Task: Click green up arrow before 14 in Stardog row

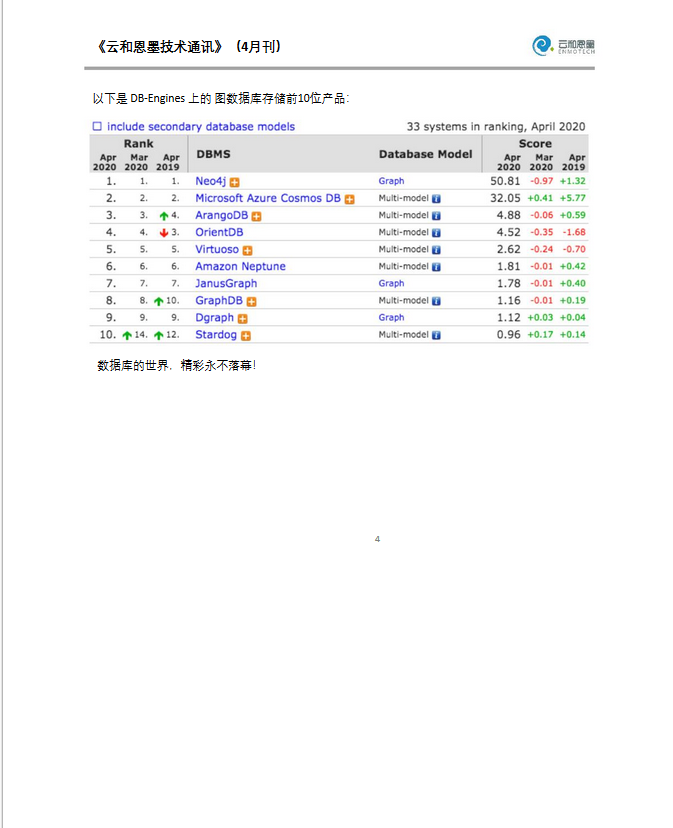Action: click(x=127, y=335)
